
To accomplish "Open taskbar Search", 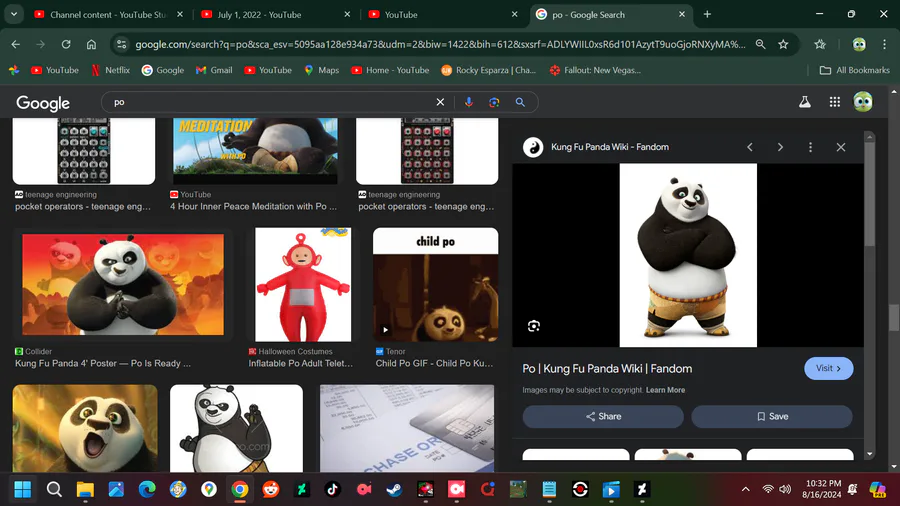I will tap(54, 489).
